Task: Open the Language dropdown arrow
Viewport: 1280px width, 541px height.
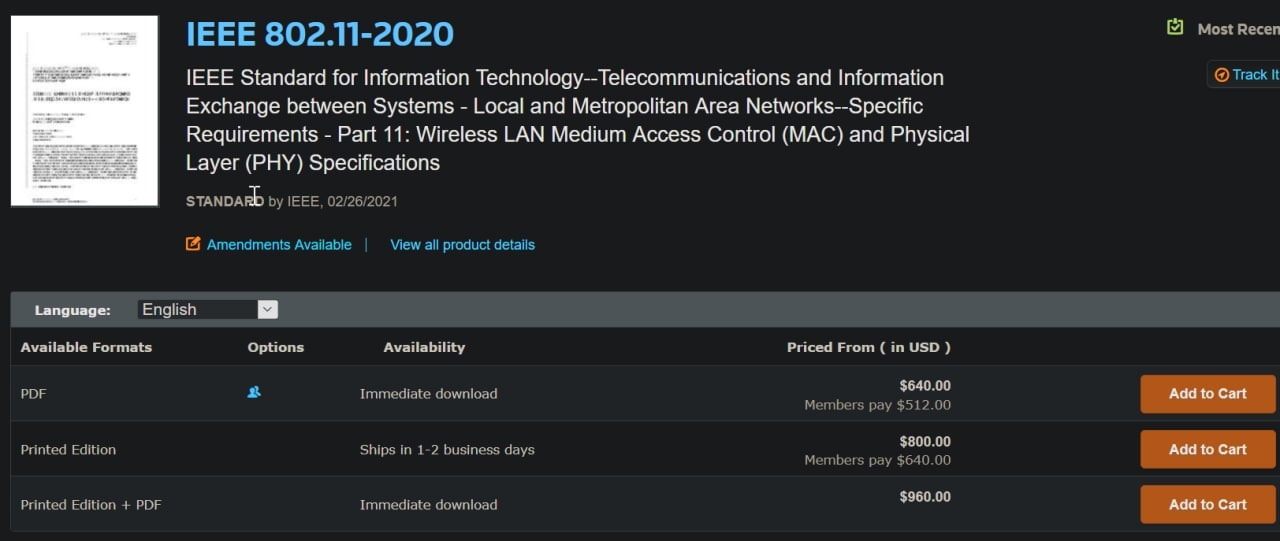Action: pyautogui.click(x=267, y=310)
